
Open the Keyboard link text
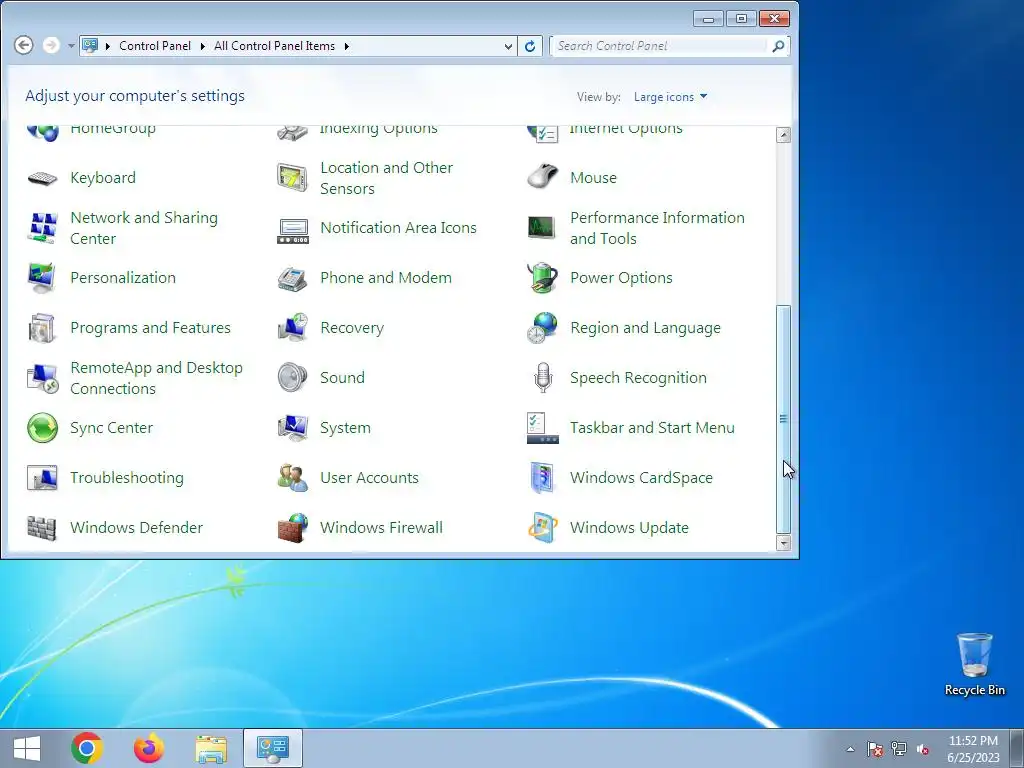point(103,178)
